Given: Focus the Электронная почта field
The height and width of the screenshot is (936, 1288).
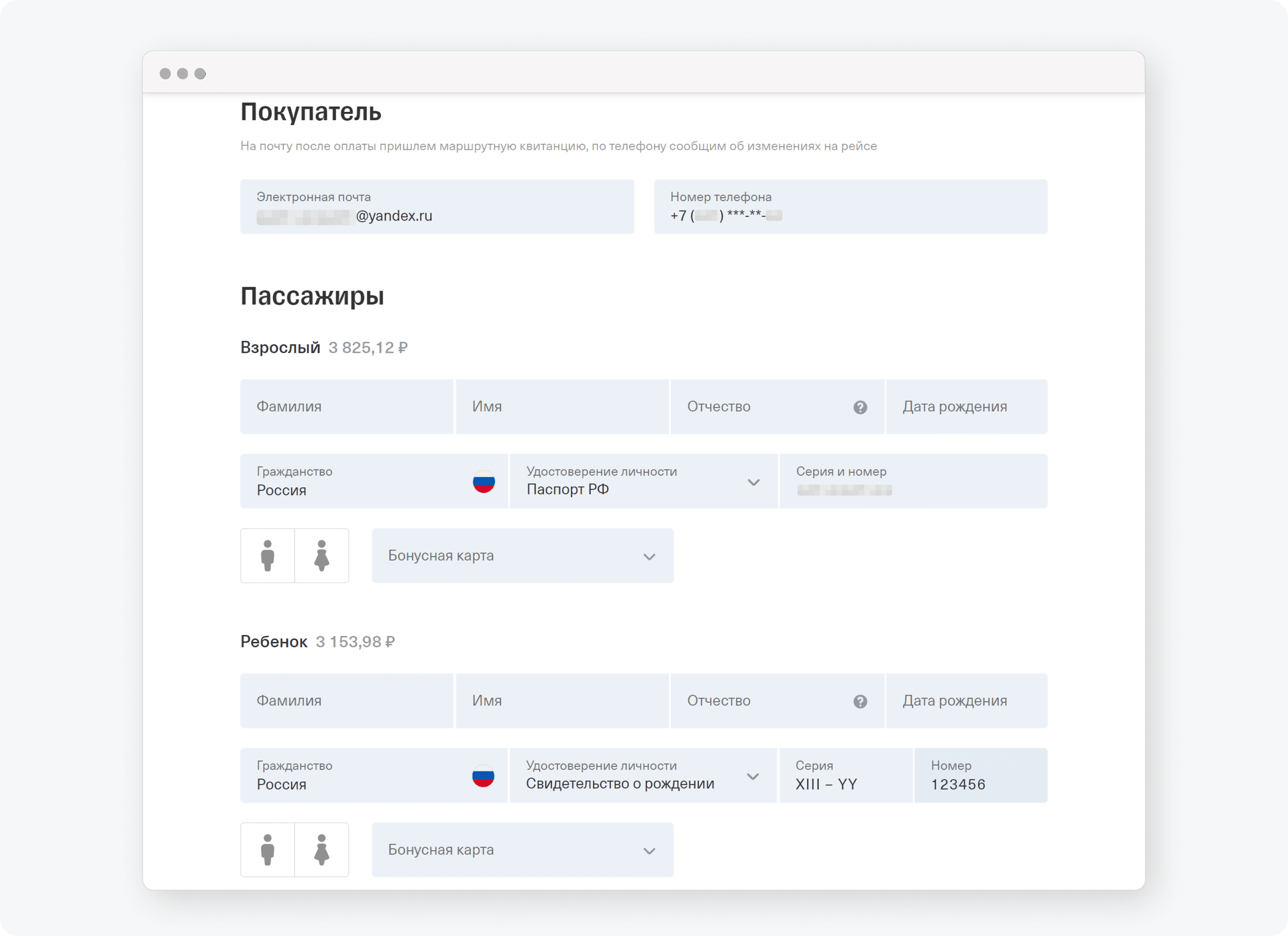Looking at the screenshot, I should coord(437,206).
